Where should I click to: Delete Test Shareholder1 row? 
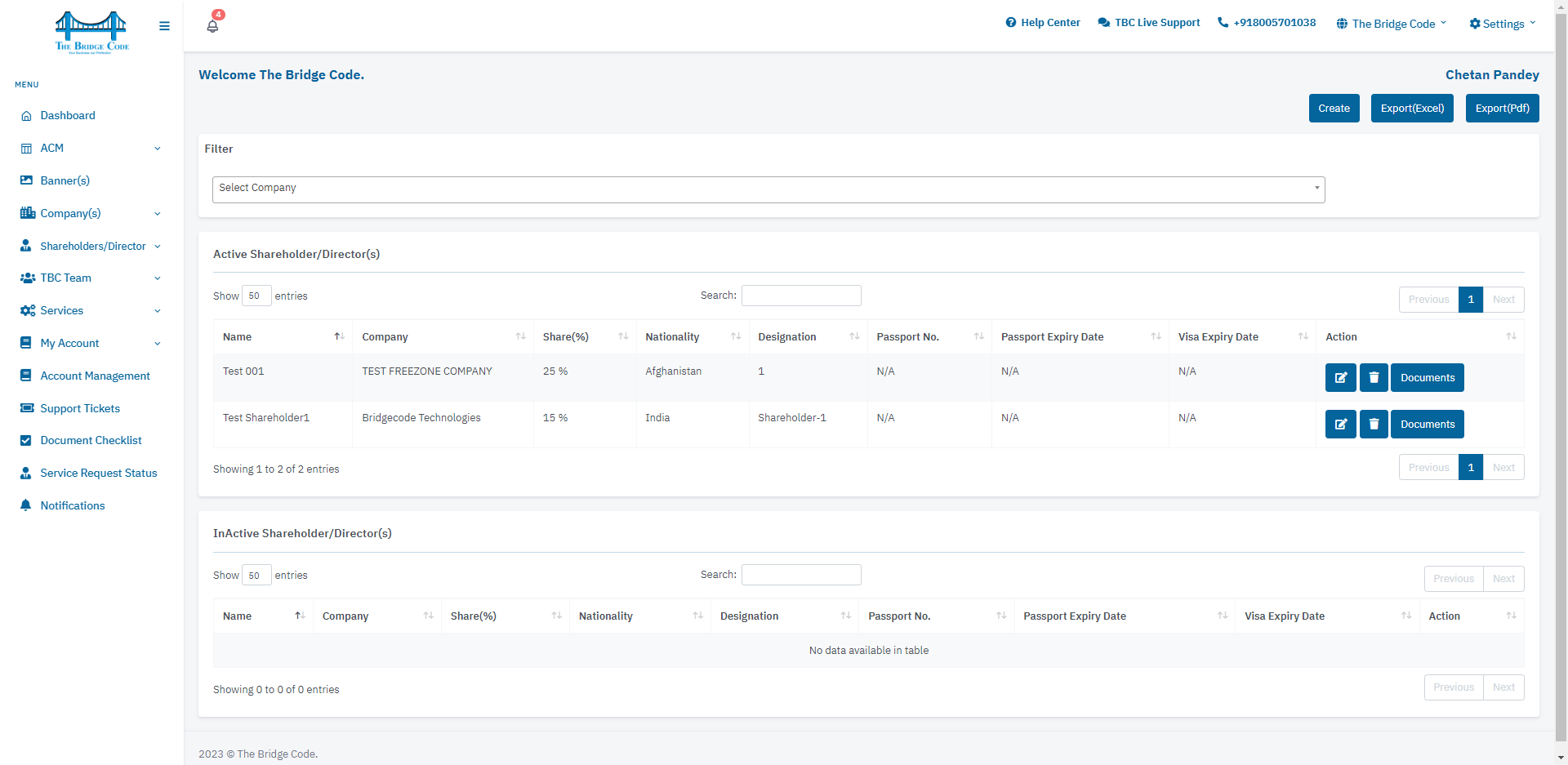(x=1374, y=424)
